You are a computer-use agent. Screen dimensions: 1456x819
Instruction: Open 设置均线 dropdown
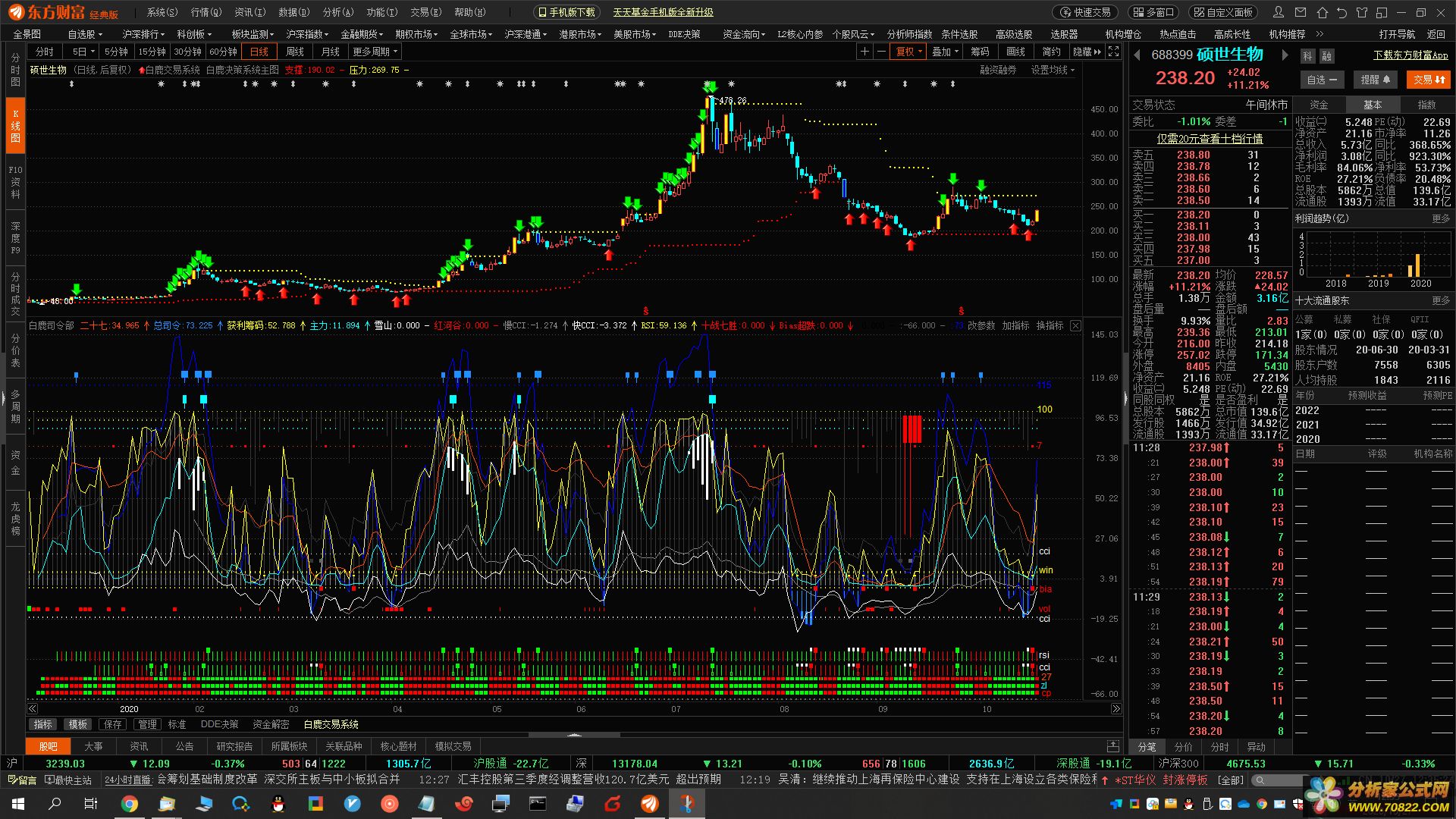tap(1053, 70)
